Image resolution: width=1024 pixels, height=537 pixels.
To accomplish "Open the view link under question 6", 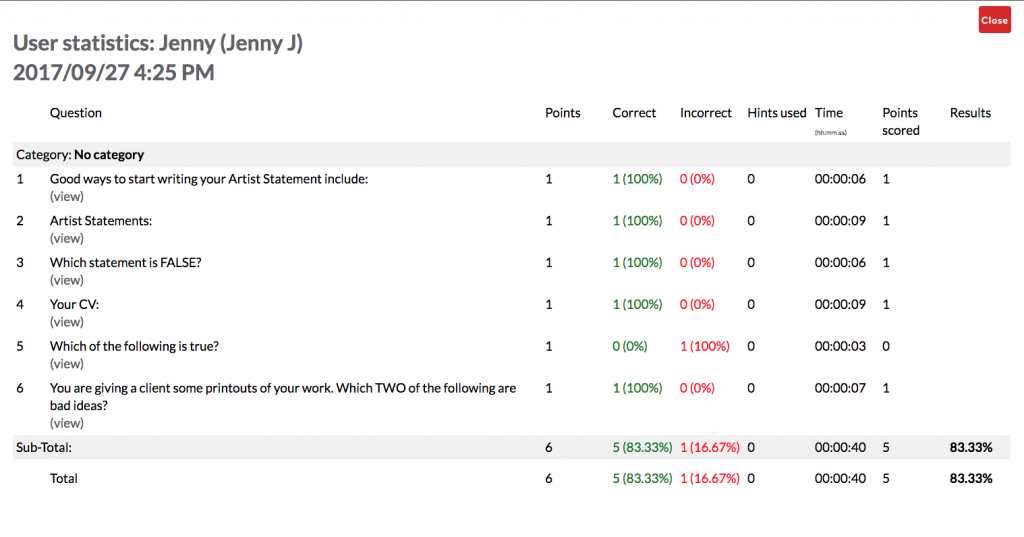I will click(x=67, y=423).
